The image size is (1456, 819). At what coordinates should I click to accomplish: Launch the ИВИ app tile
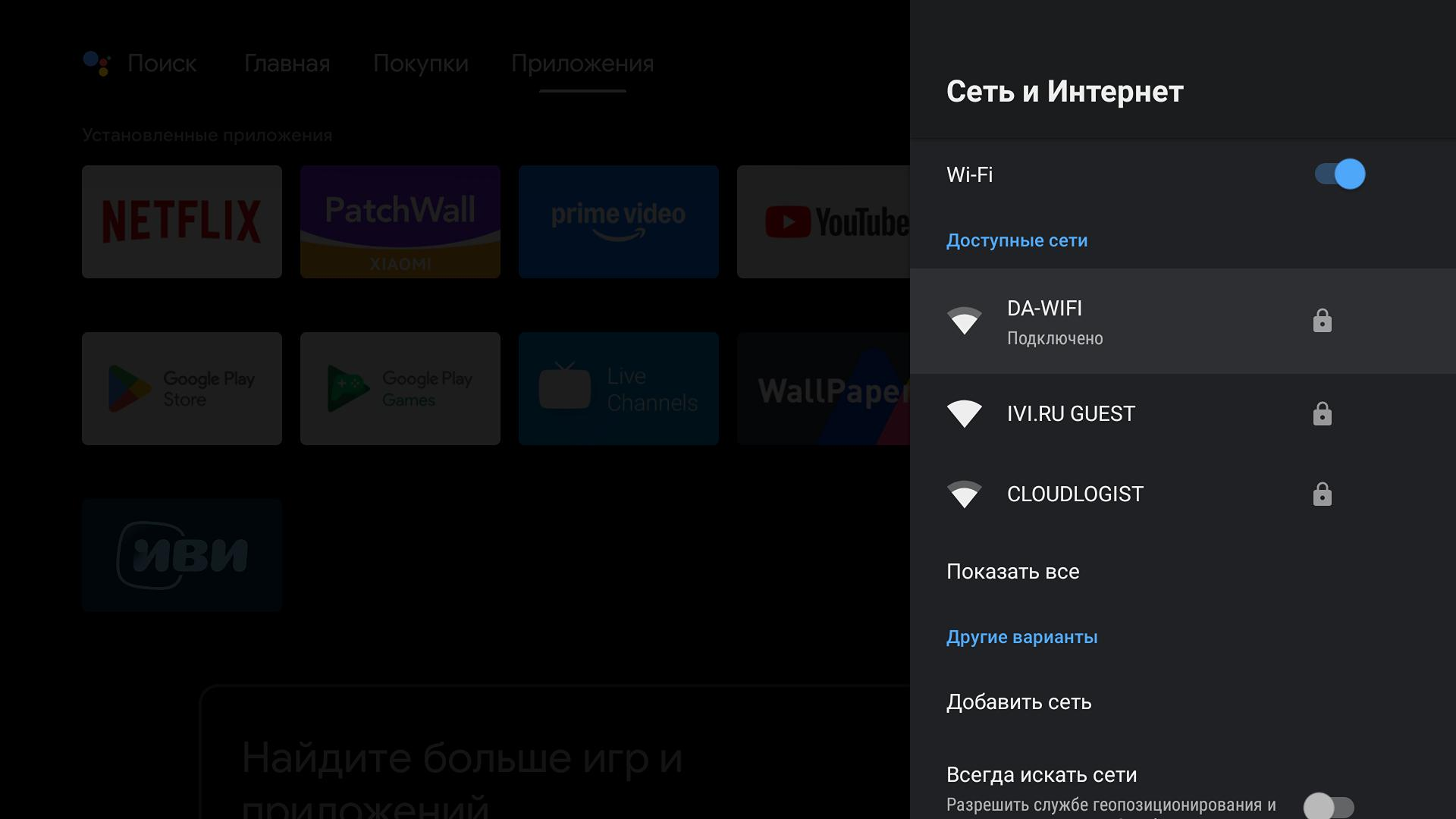click(182, 555)
